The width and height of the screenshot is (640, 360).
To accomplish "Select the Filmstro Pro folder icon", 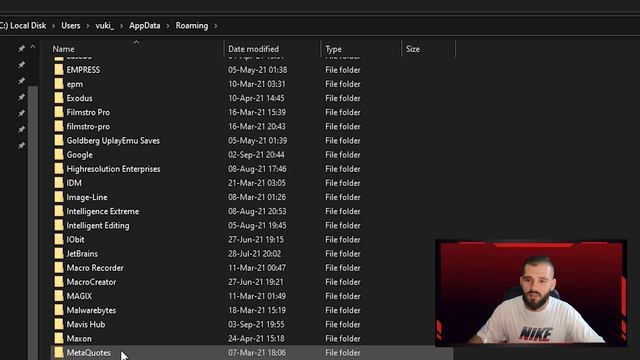I will [59, 112].
